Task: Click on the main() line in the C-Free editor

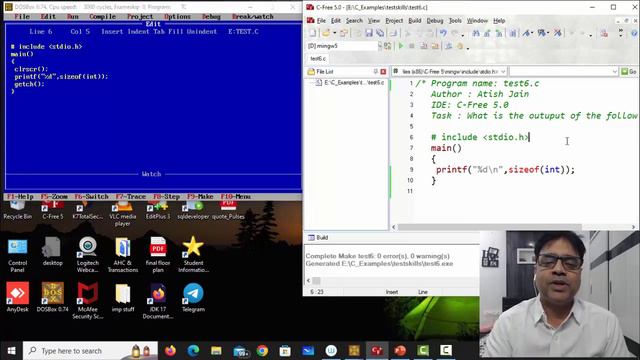Action: (x=446, y=148)
